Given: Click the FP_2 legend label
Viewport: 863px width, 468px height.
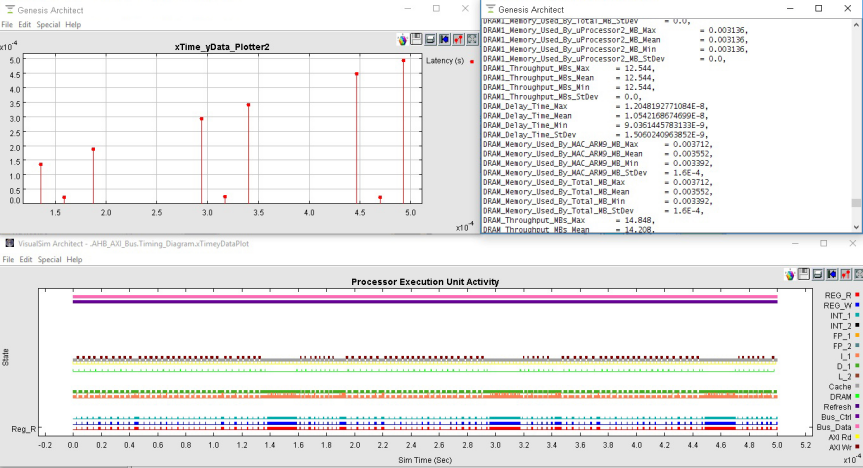Looking at the screenshot, I should (842, 346).
